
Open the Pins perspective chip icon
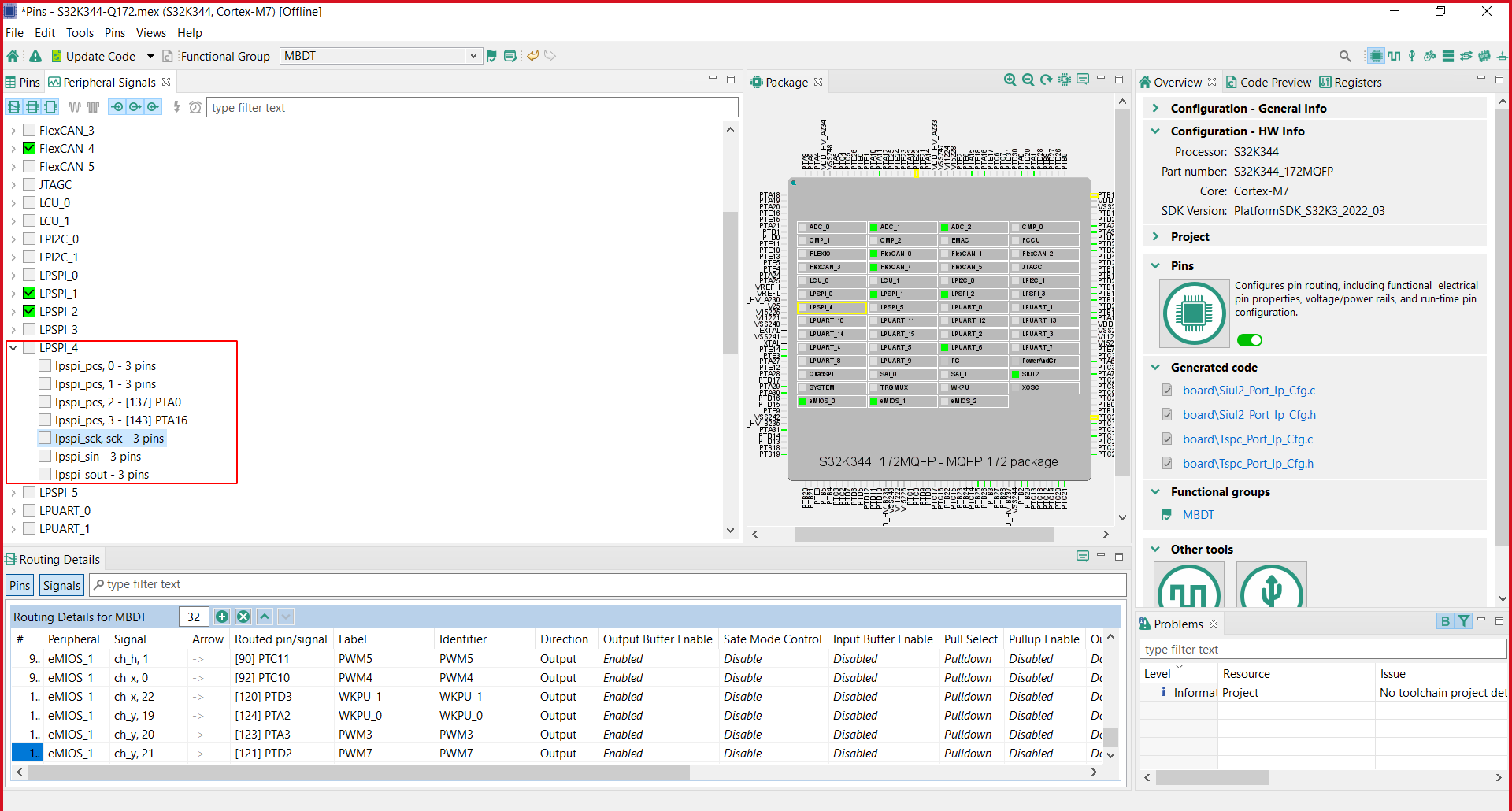pos(1376,56)
